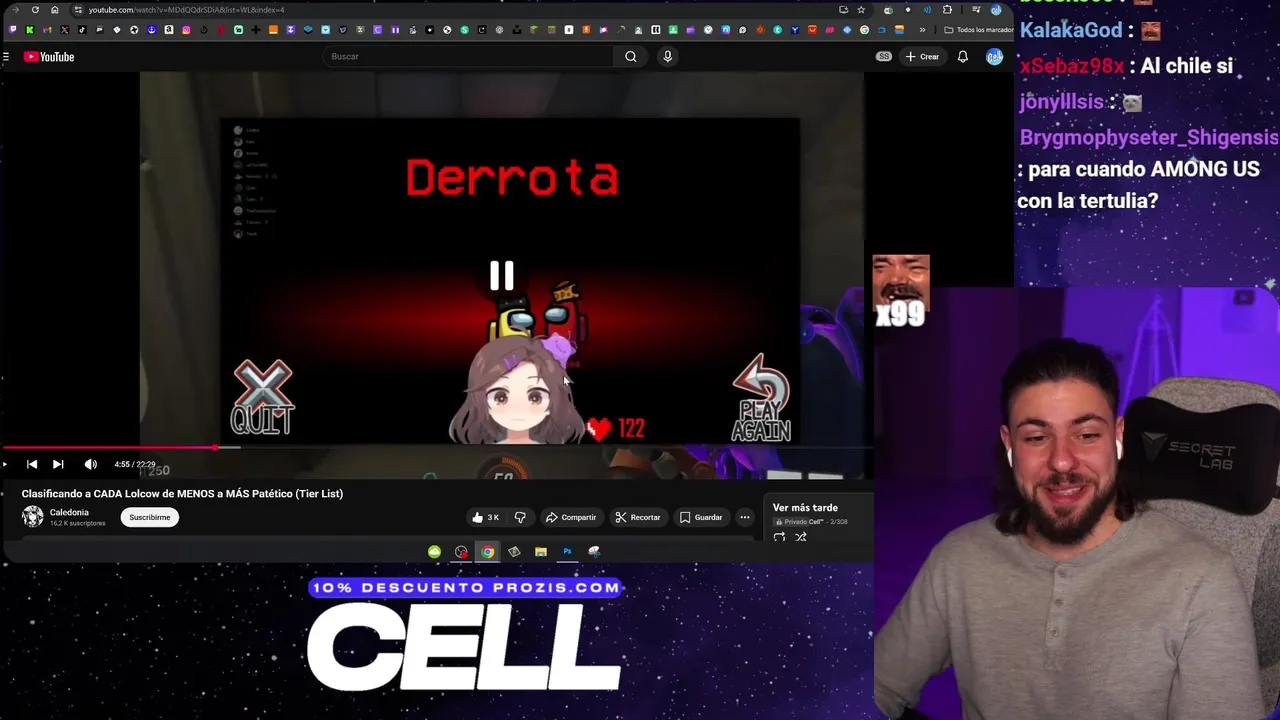The image size is (1280, 720).
Task: Toggle playlist shuffle in Ver más tarde
Action: [x=801, y=537]
